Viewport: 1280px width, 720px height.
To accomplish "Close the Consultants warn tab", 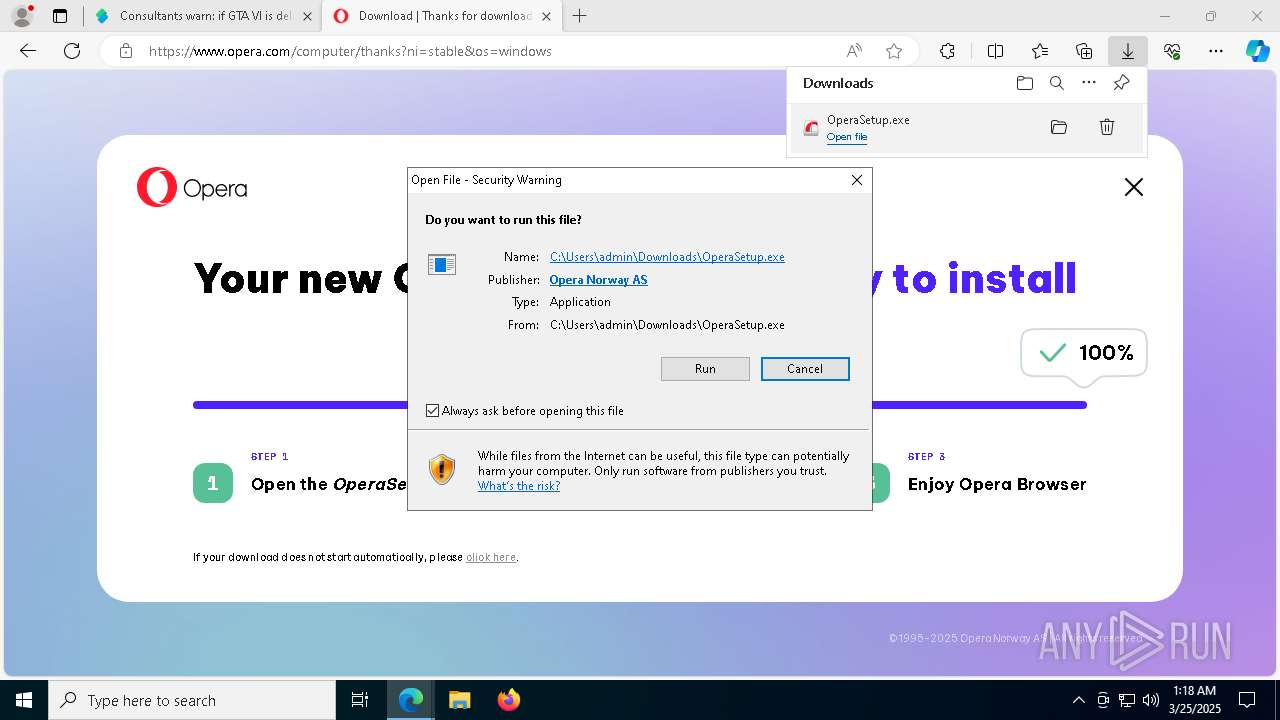I will [x=307, y=16].
